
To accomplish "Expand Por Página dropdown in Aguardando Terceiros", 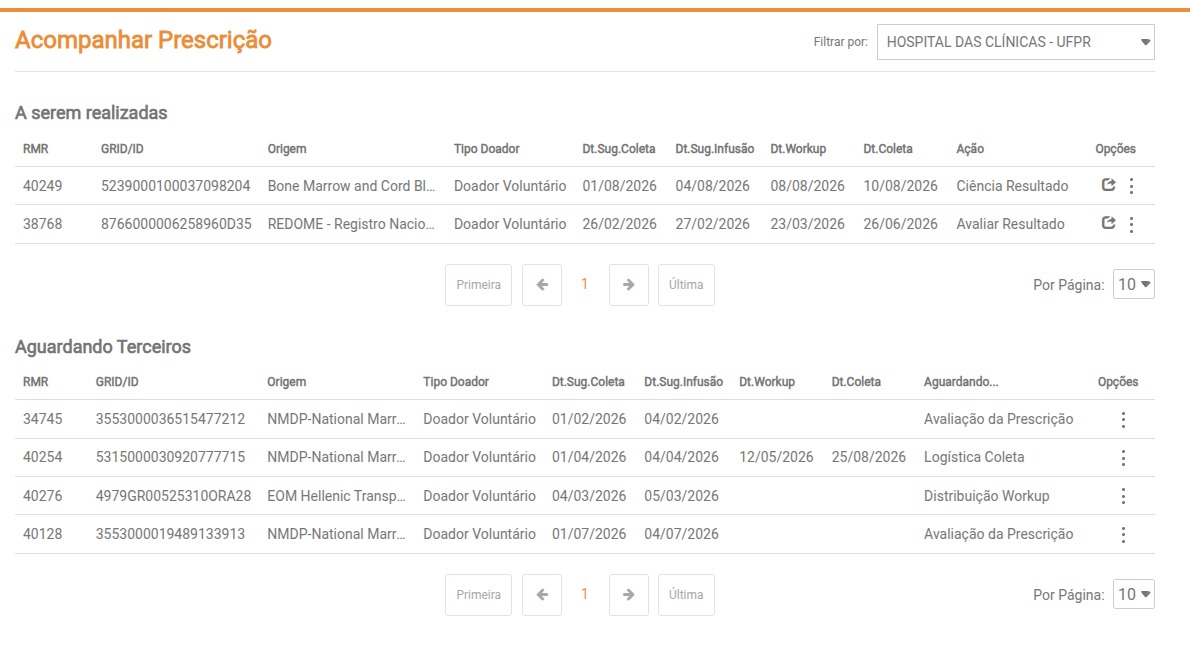I will click(x=1134, y=595).
